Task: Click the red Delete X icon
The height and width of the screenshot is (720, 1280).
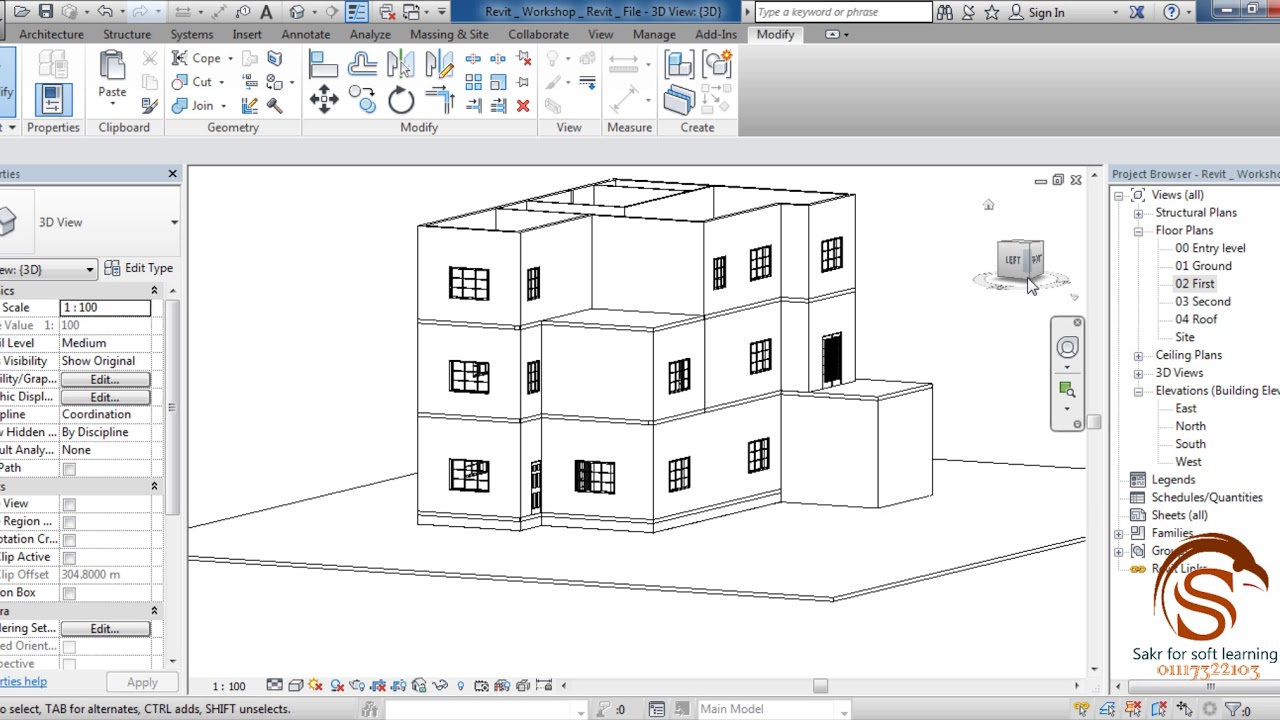Action: point(523,105)
